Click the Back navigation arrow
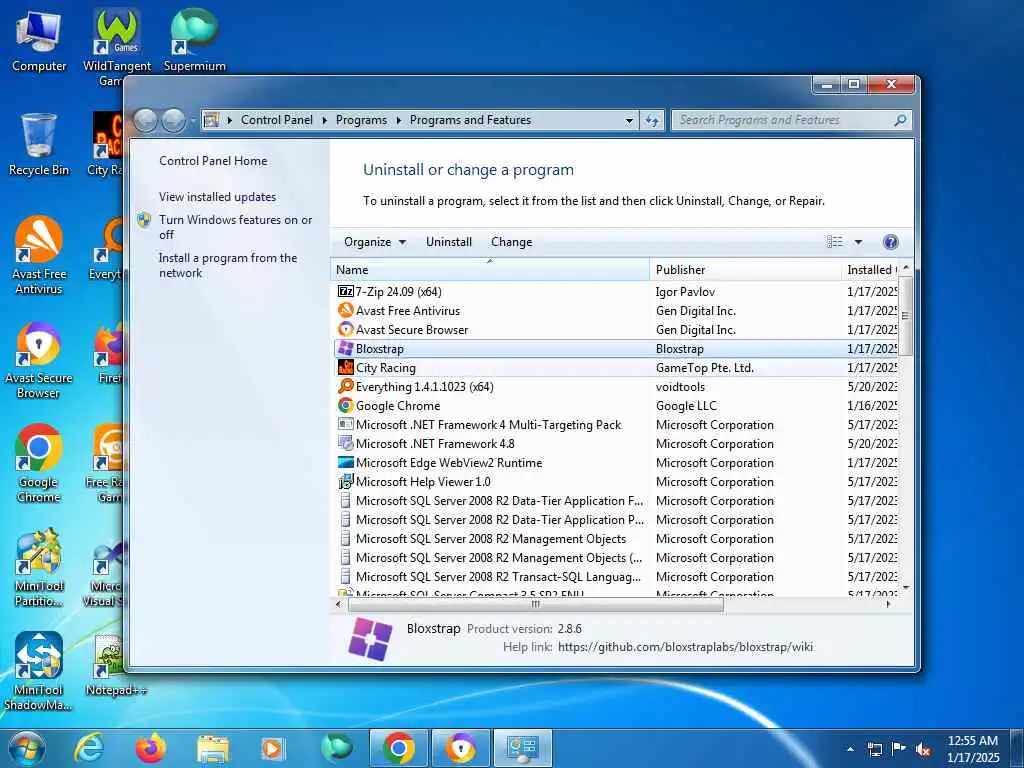 [x=145, y=121]
